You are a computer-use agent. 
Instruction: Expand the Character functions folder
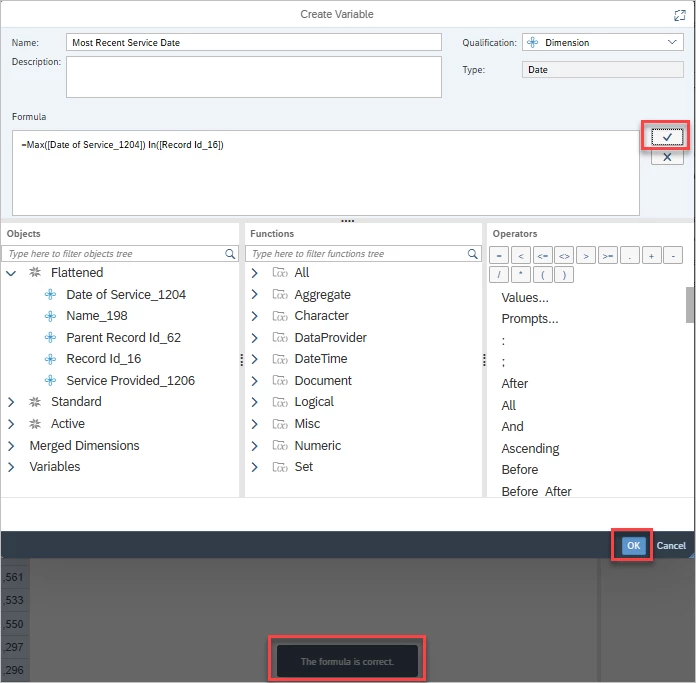click(x=255, y=316)
